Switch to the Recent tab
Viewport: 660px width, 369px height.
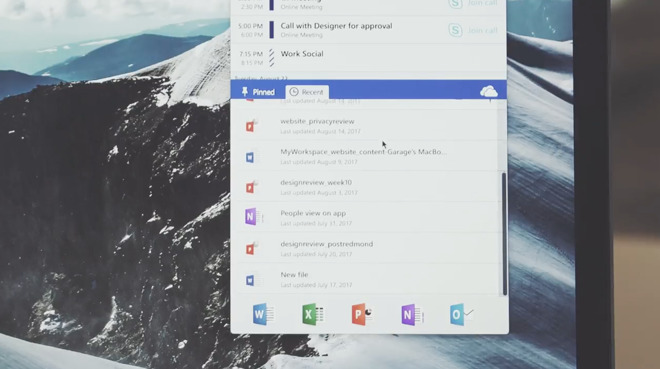[x=307, y=92]
